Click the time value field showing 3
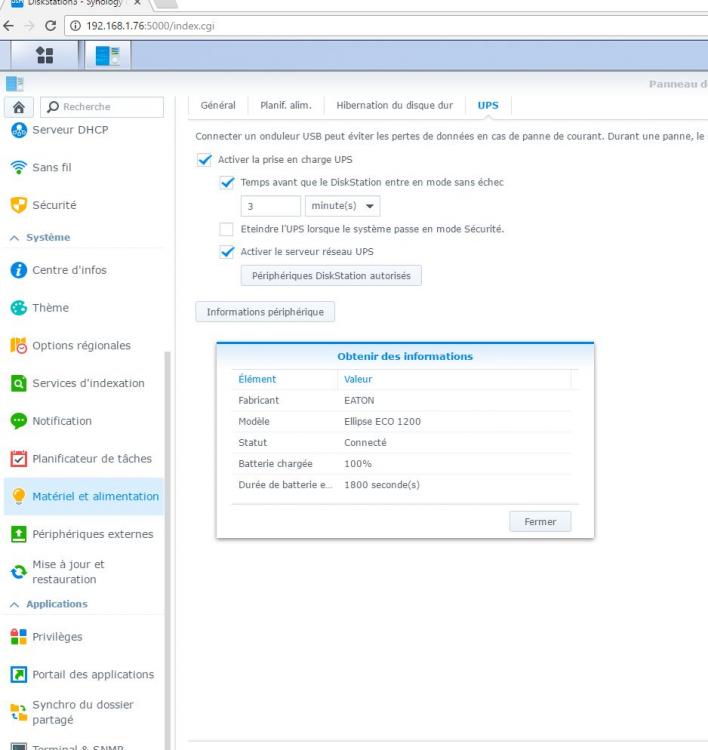This screenshot has width=708, height=750. click(271, 206)
